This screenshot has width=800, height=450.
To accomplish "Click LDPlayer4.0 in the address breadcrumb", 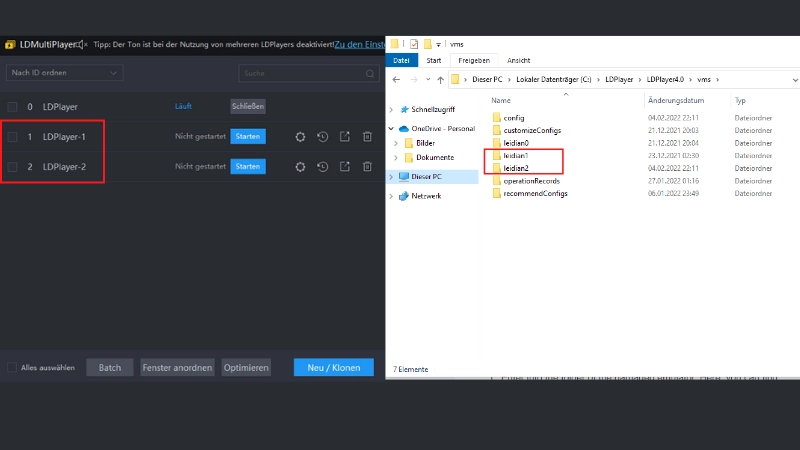I will 665,80.
